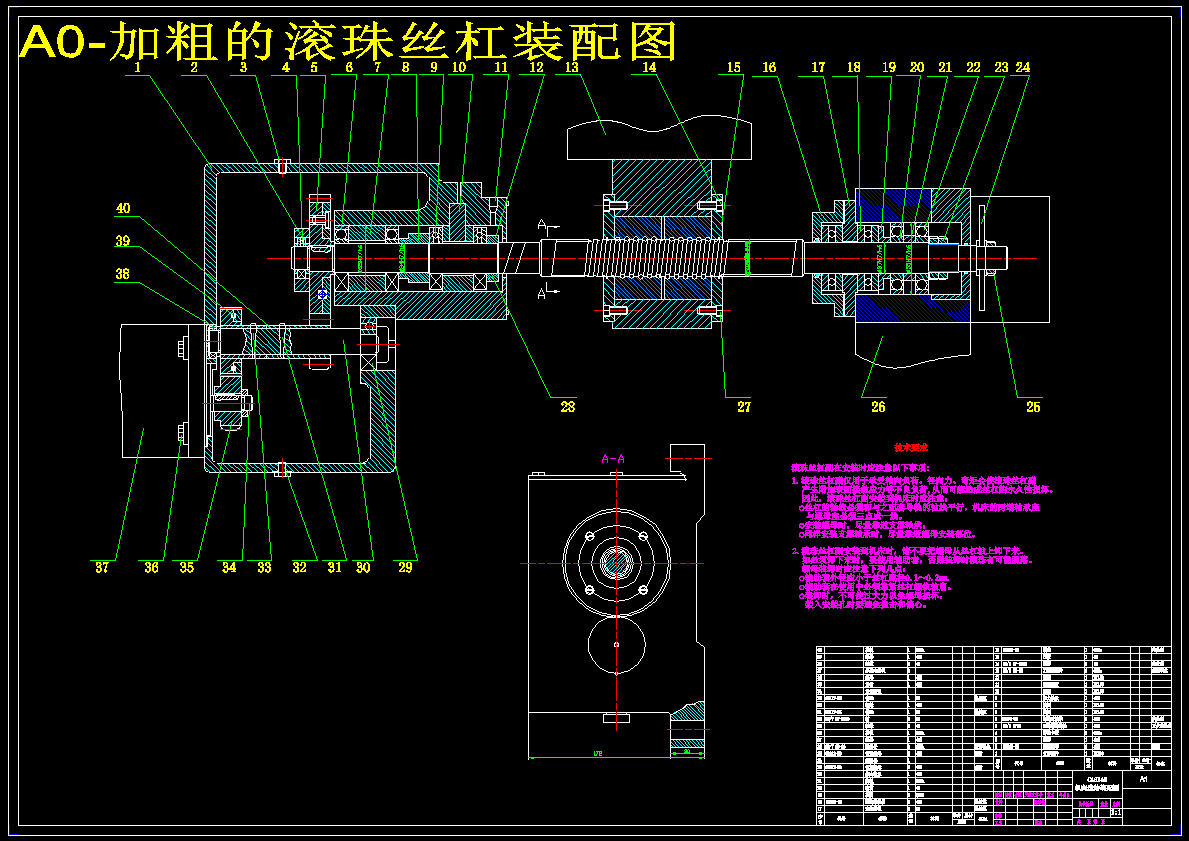Select part callout number 36
This screenshot has width=1189, height=841.
point(151,566)
